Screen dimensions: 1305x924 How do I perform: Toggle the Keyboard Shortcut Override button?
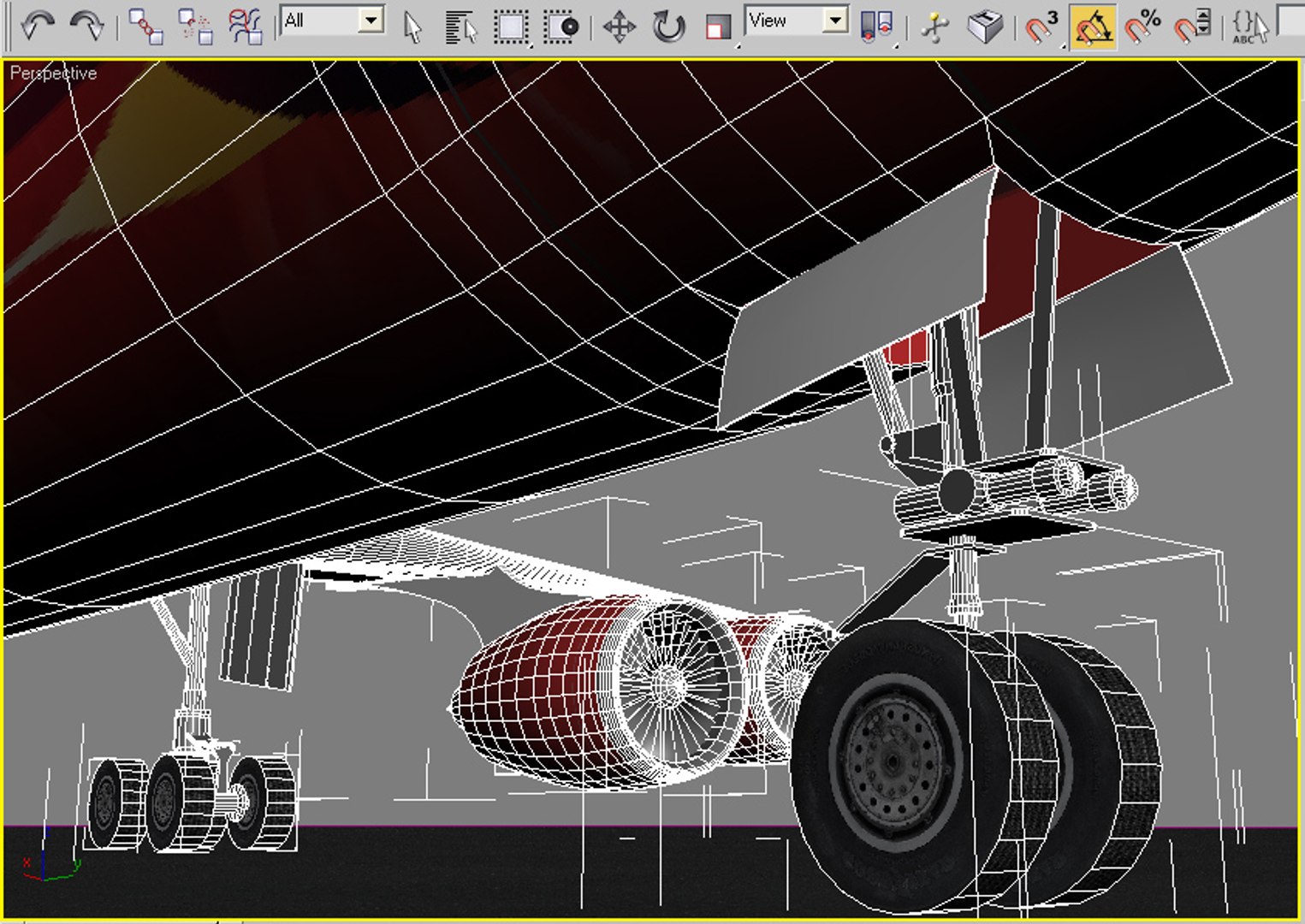[985, 27]
